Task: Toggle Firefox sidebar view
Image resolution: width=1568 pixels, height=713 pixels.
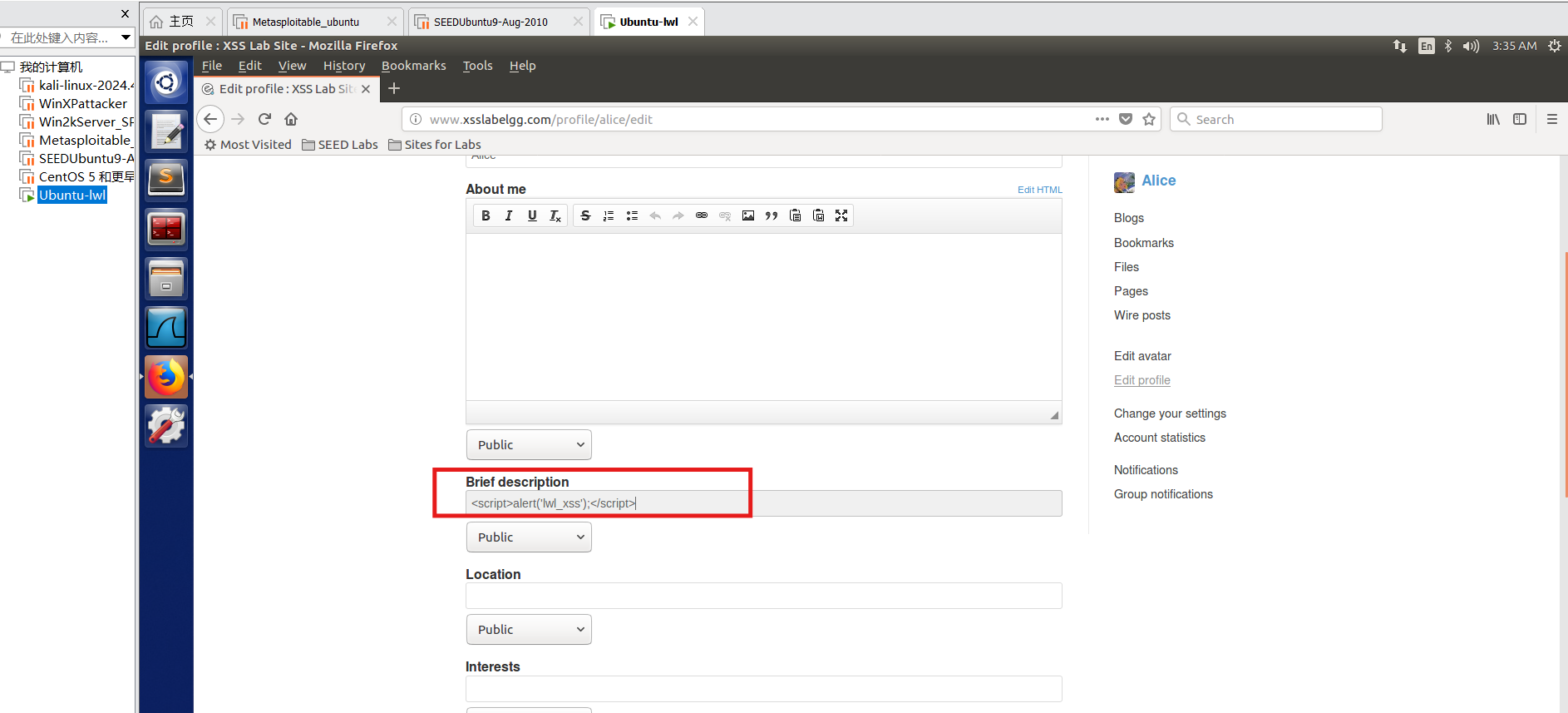Action: pyautogui.click(x=1520, y=119)
